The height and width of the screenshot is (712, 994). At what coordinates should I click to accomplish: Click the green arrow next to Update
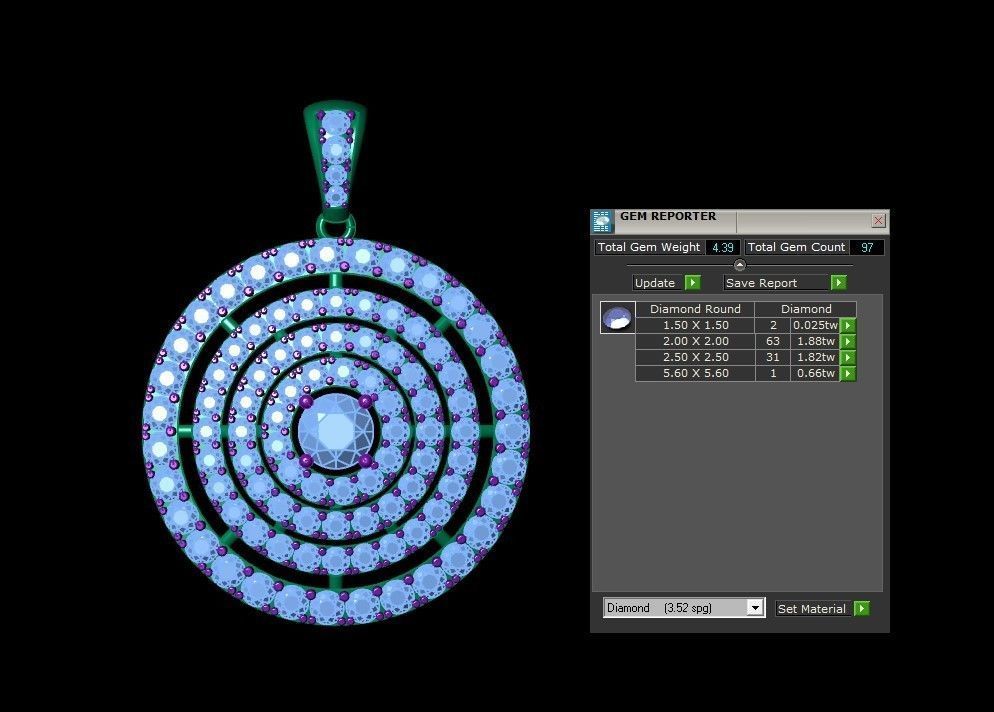pyautogui.click(x=693, y=283)
